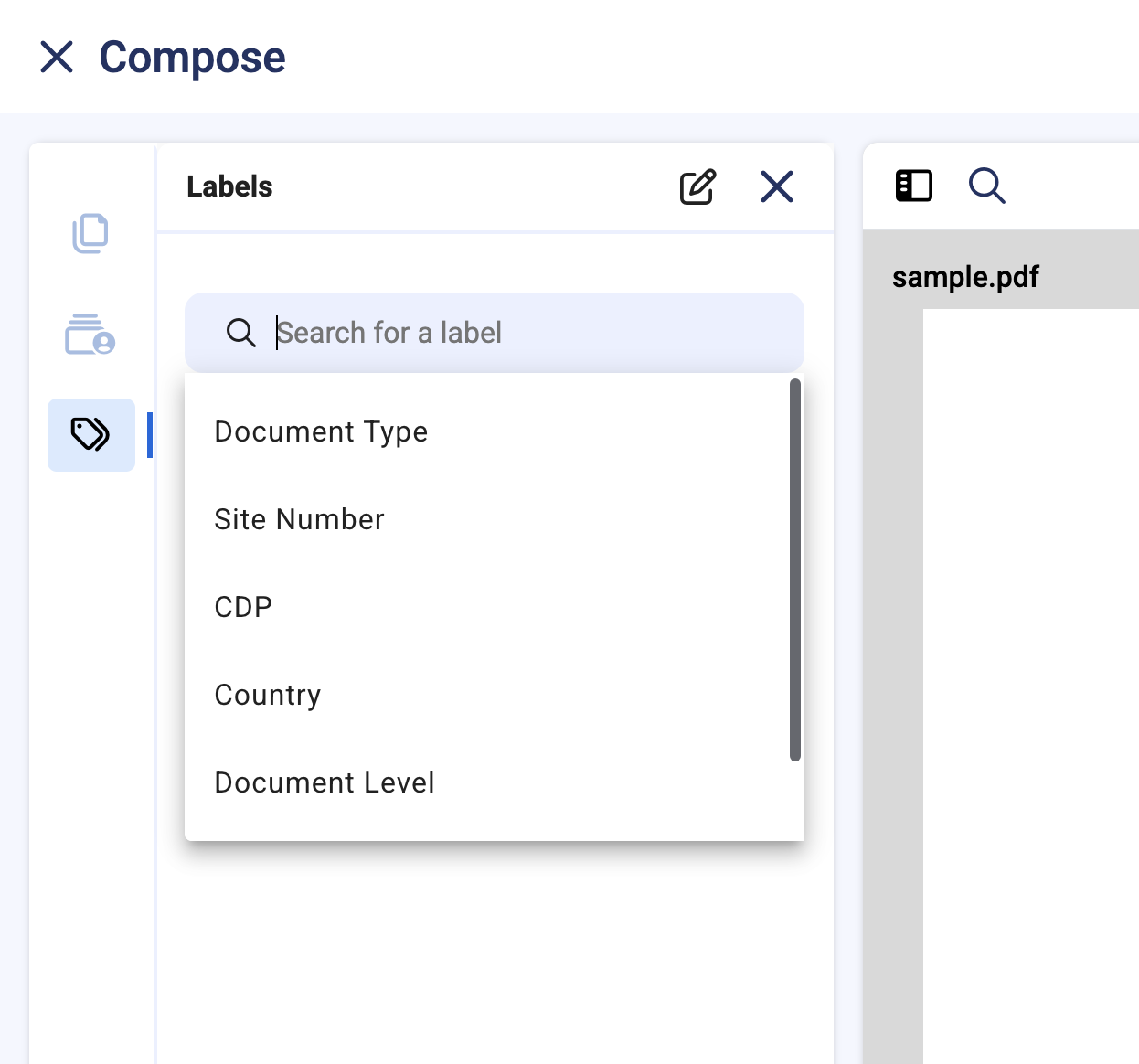Image resolution: width=1139 pixels, height=1064 pixels.
Task: Click the sample.pdf file name
Action: [x=965, y=277]
